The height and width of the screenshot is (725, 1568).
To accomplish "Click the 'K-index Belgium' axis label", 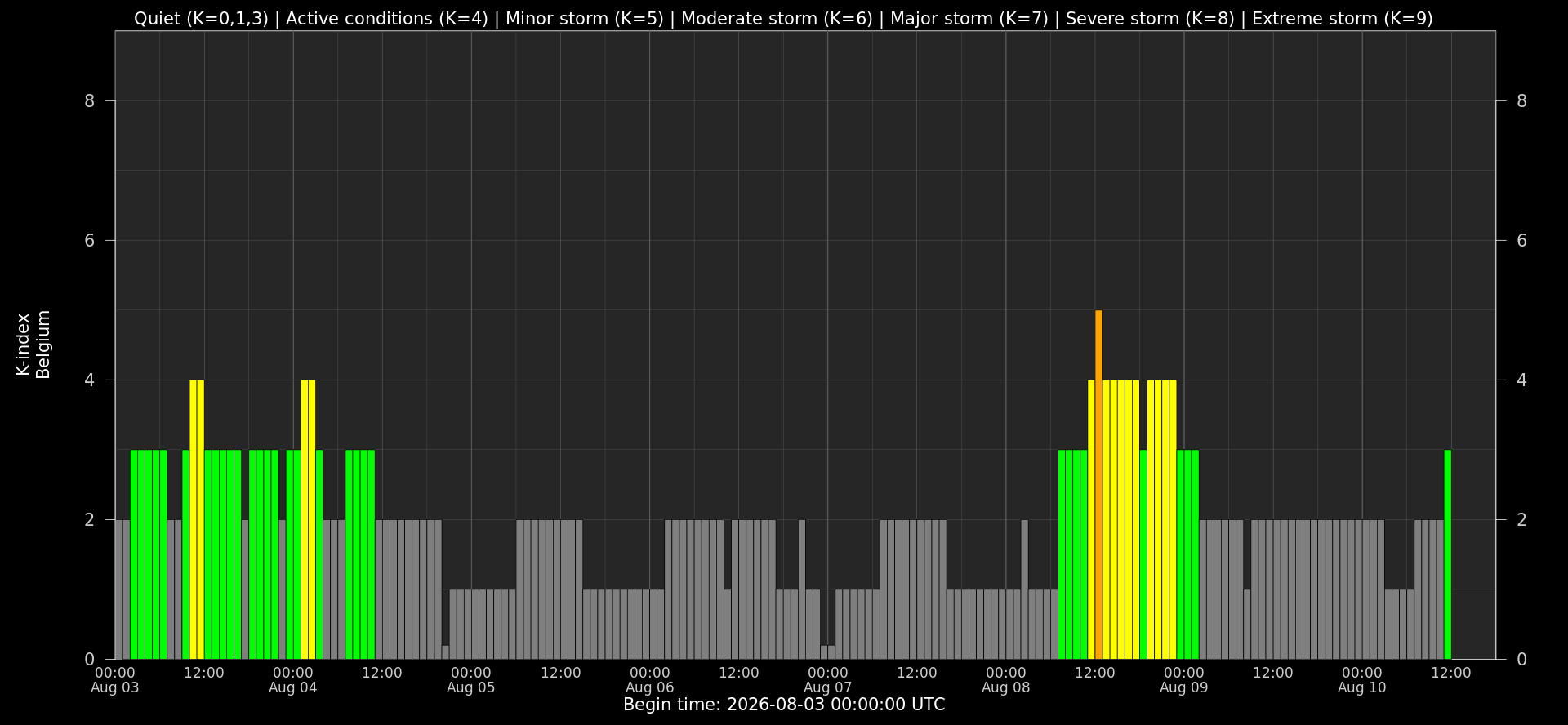I will click(33, 345).
